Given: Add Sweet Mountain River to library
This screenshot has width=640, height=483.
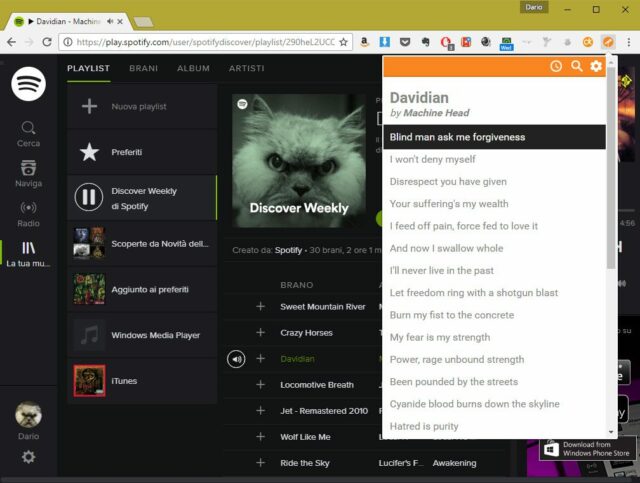Looking at the screenshot, I should click(260, 306).
